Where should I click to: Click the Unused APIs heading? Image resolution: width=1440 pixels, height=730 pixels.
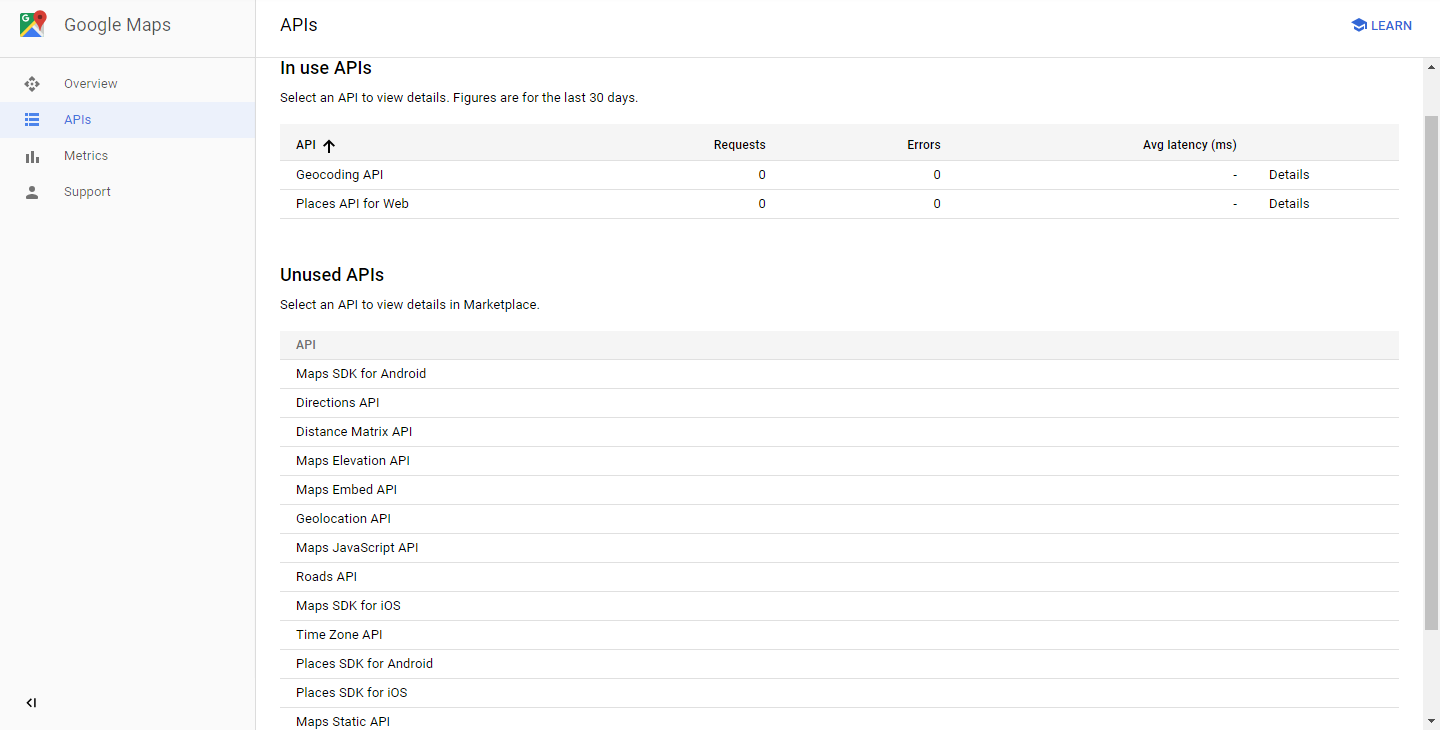click(x=332, y=275)
